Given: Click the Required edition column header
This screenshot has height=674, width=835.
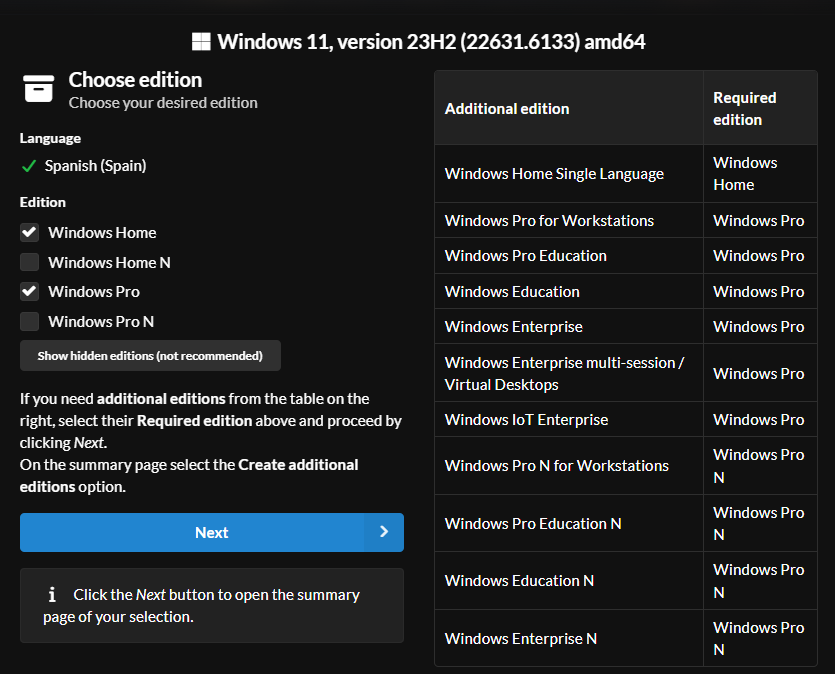Looking at the screenshot, I should (745, 108).
